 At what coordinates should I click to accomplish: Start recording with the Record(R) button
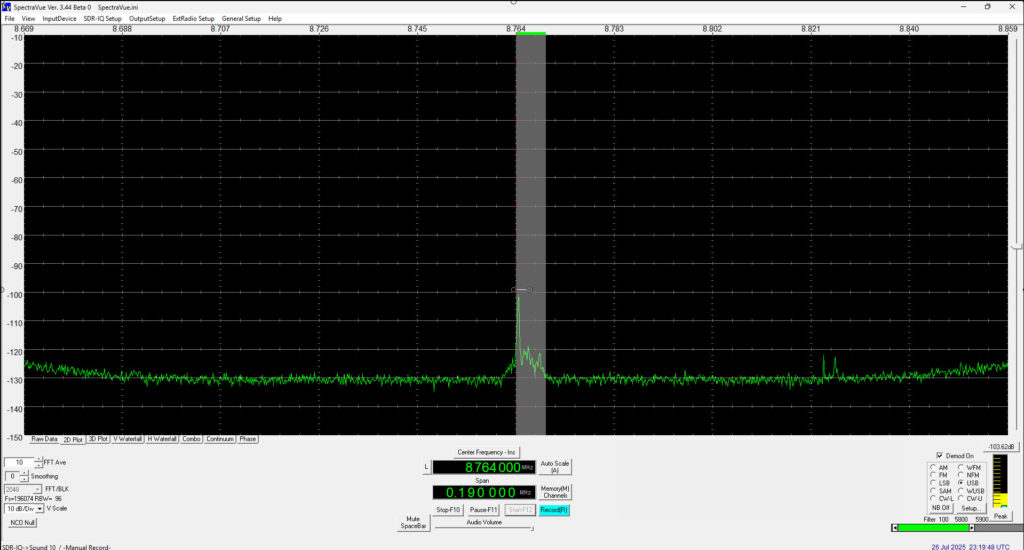tap(554, 510)
